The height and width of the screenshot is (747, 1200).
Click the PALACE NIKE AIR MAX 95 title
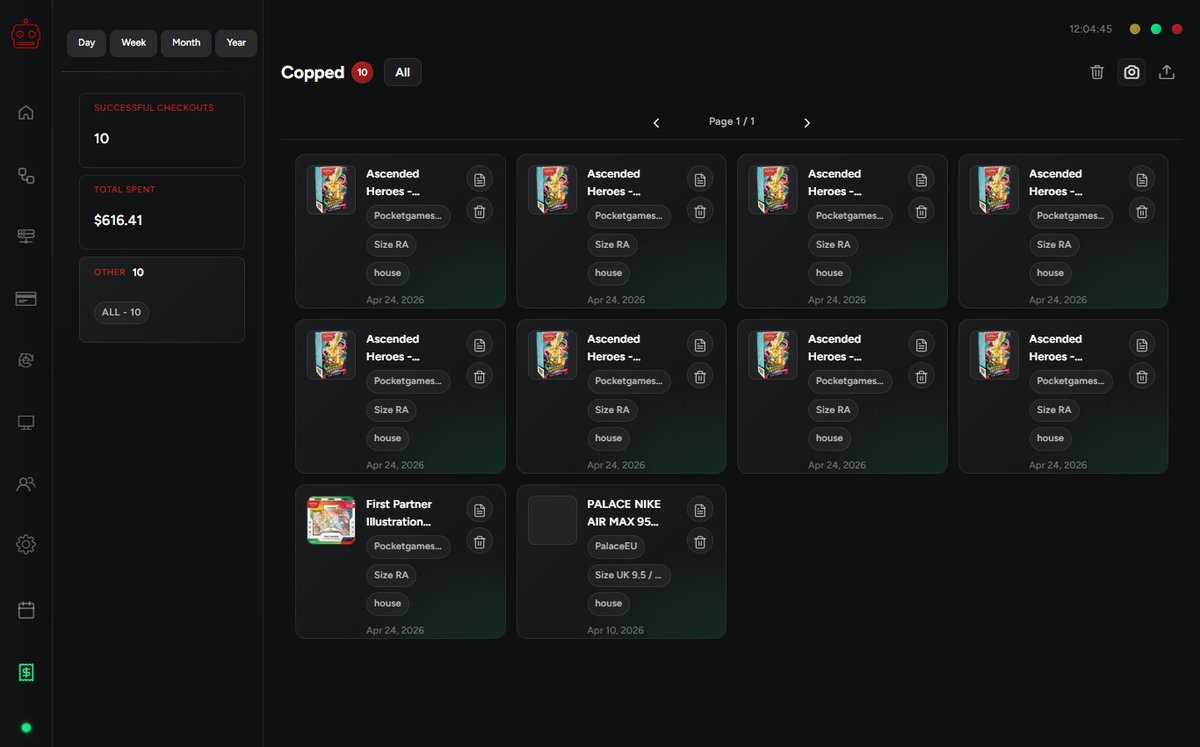click(x=624, y=513)
